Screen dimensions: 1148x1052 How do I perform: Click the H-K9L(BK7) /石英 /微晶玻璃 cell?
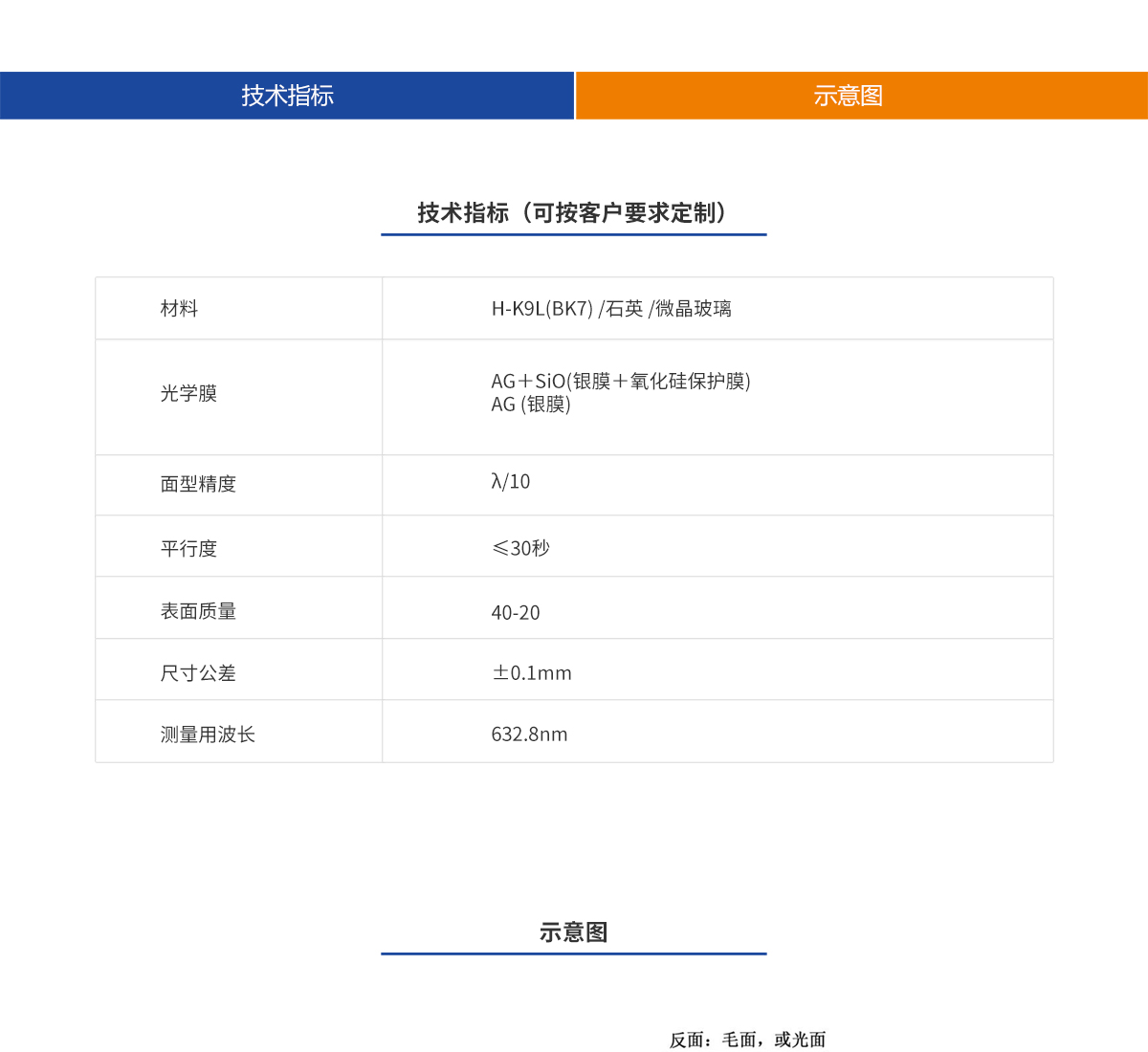click(609, 308)
